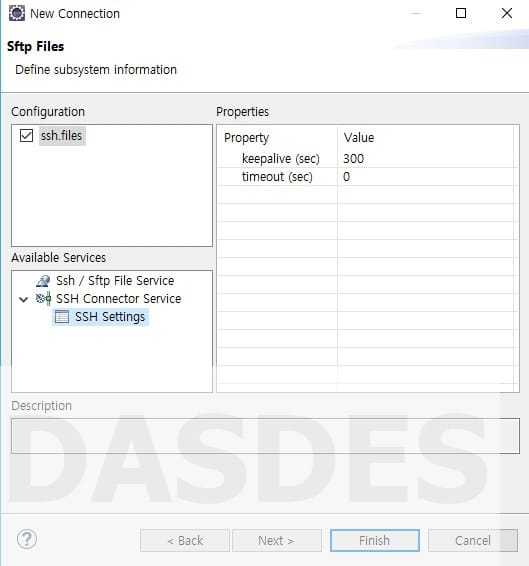Collapse the SSH Connector Service node
Image resolution: width=529 pixels, height=566 pixels.
[x=23, y=299]
